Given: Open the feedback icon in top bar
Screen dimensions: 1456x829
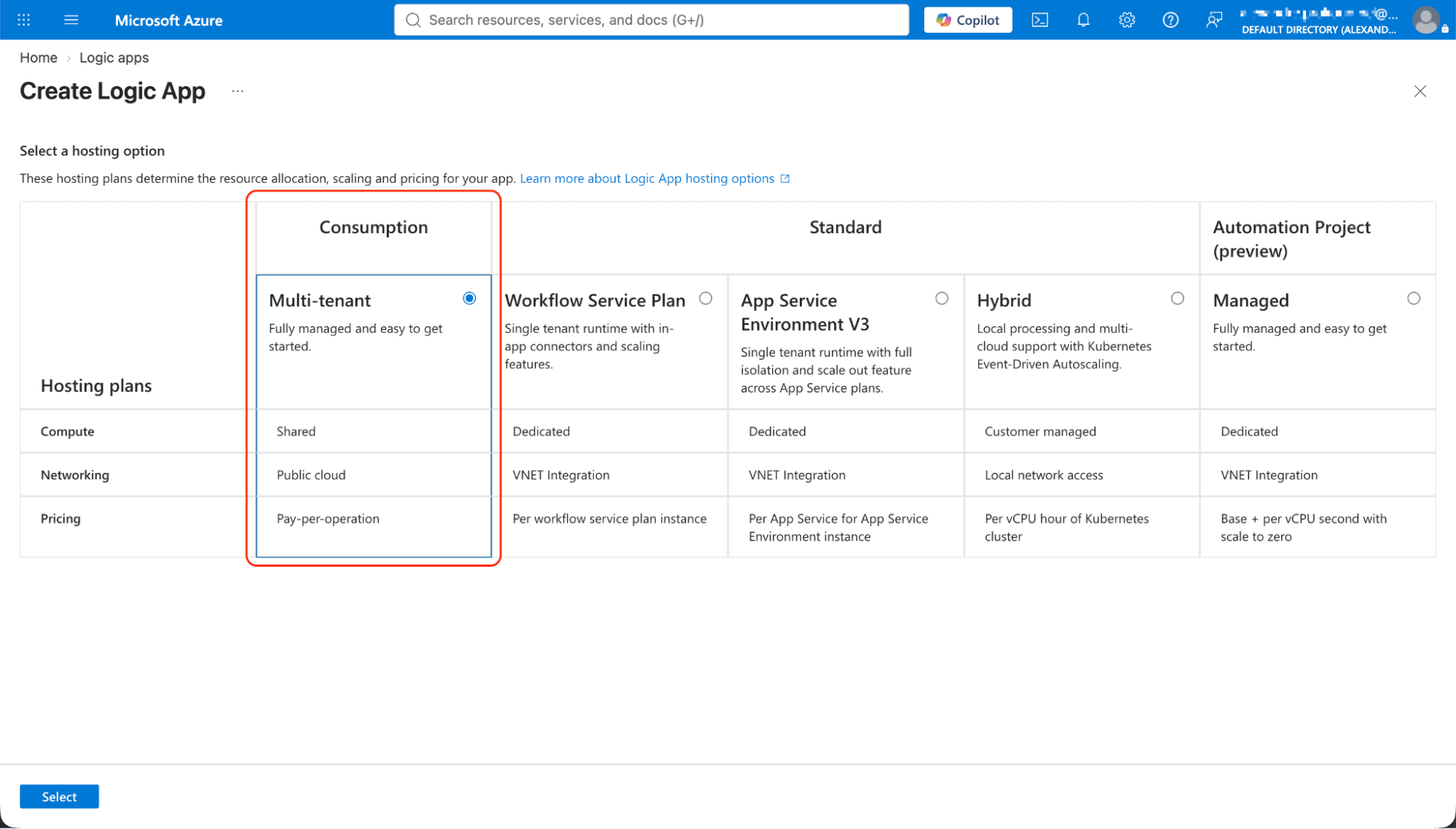Looking at the screenshot, I should [1213, 20].
